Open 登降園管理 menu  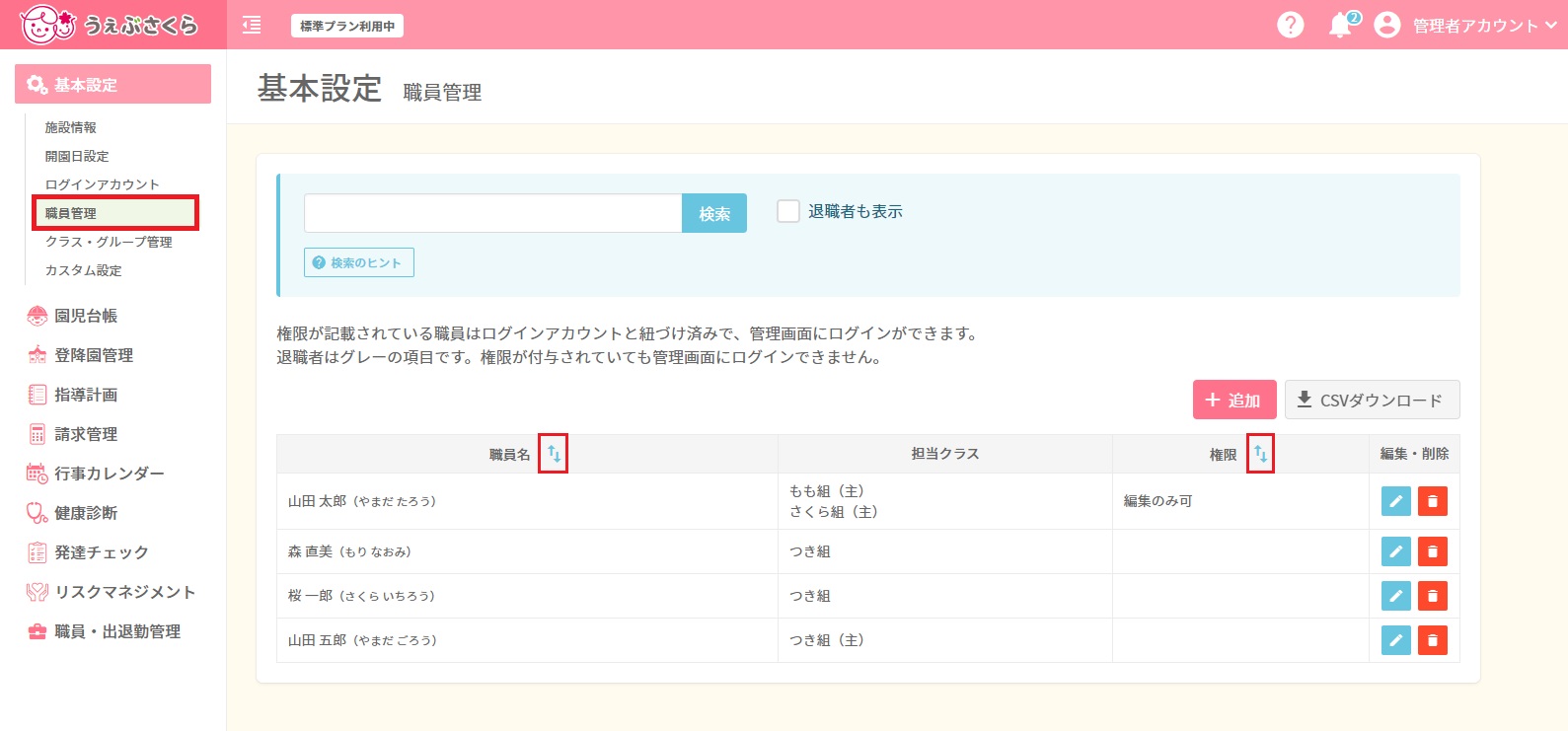tap(94, 355)
